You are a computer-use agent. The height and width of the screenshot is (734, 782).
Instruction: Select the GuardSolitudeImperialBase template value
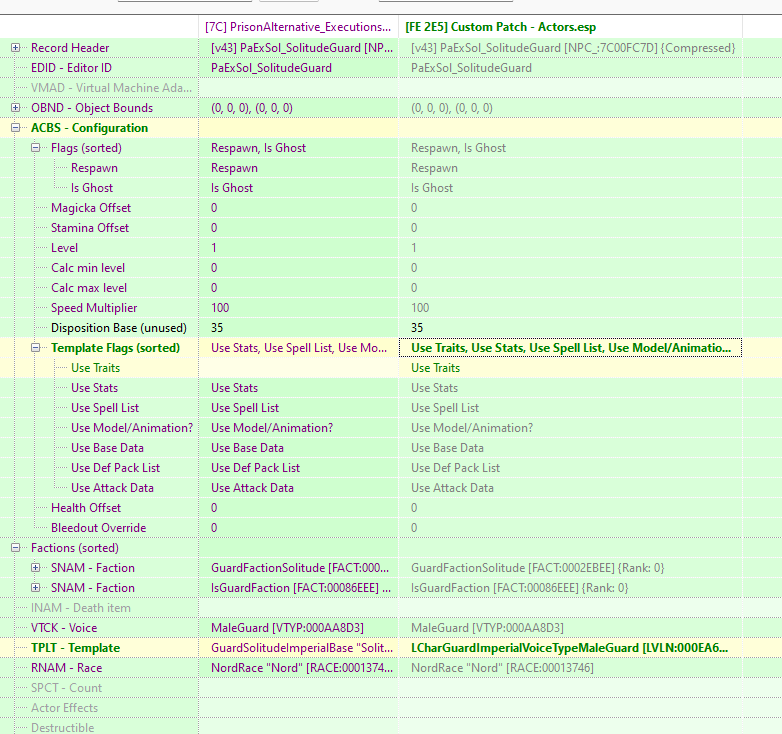pyautogui.click(x=299, y=648)
